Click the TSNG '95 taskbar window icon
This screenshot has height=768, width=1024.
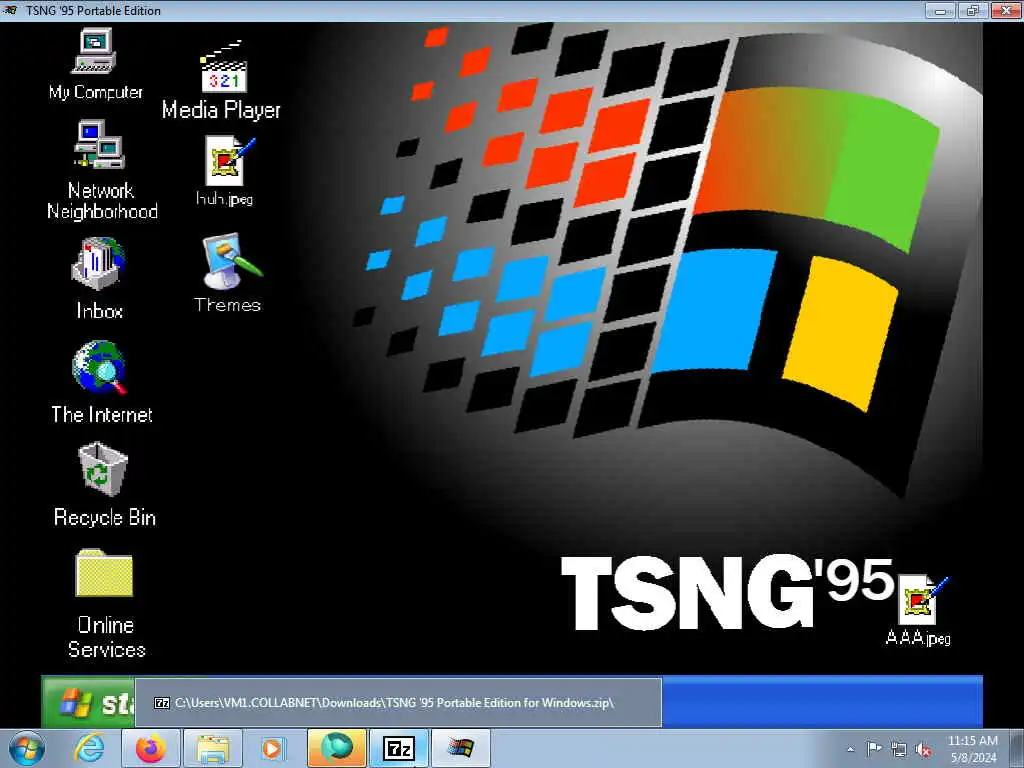461,748
